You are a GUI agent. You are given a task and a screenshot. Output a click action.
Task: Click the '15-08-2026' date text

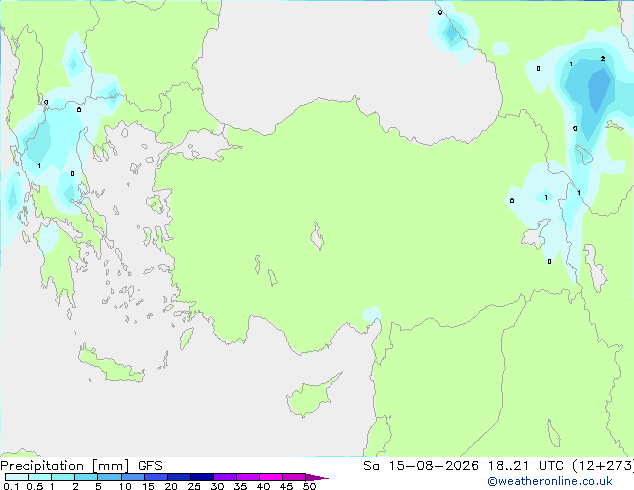click(433, 466)
